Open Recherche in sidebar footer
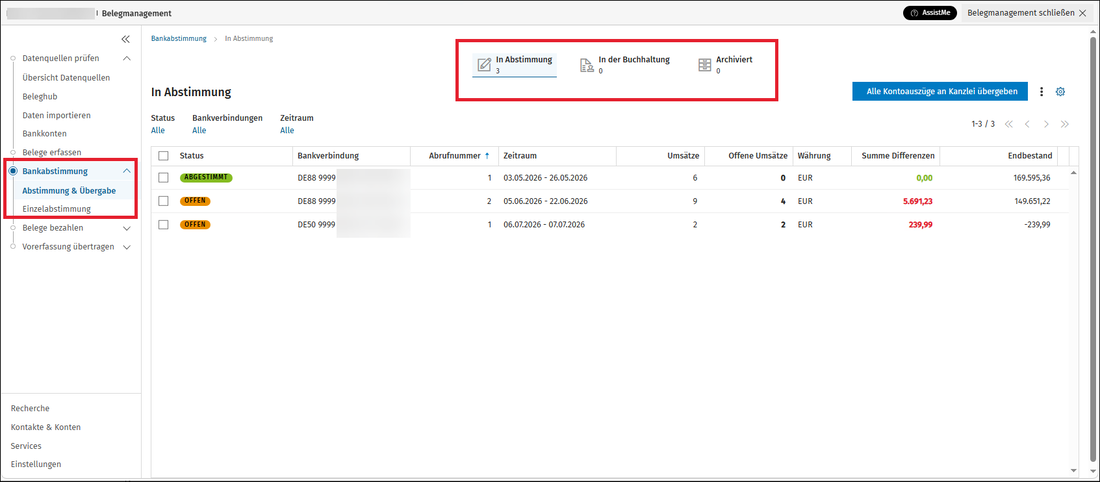Screen dimensions: 1100x482 tap(30, 408)
